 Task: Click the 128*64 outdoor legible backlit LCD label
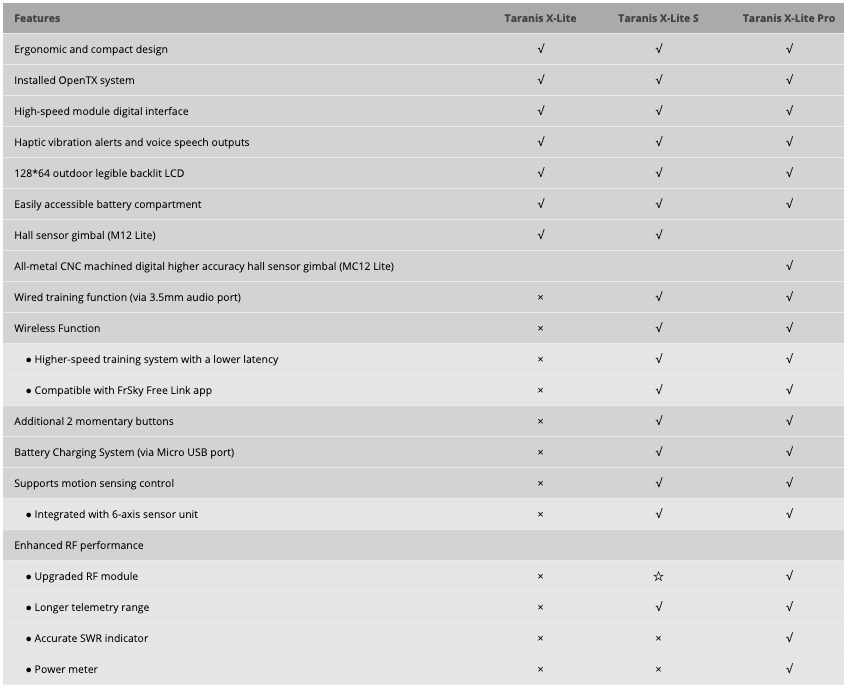click(99, 173)
